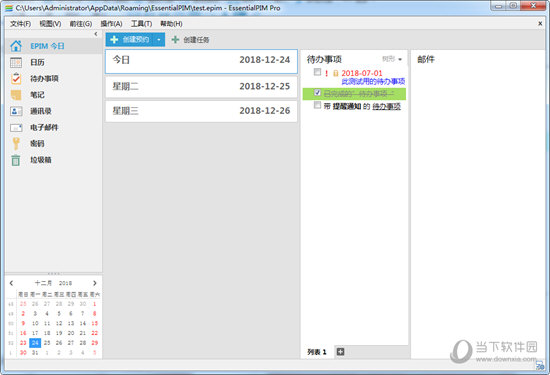550x375 pixels.
Task: Go to previous month in mini calendar
Action: pos(11,283)
